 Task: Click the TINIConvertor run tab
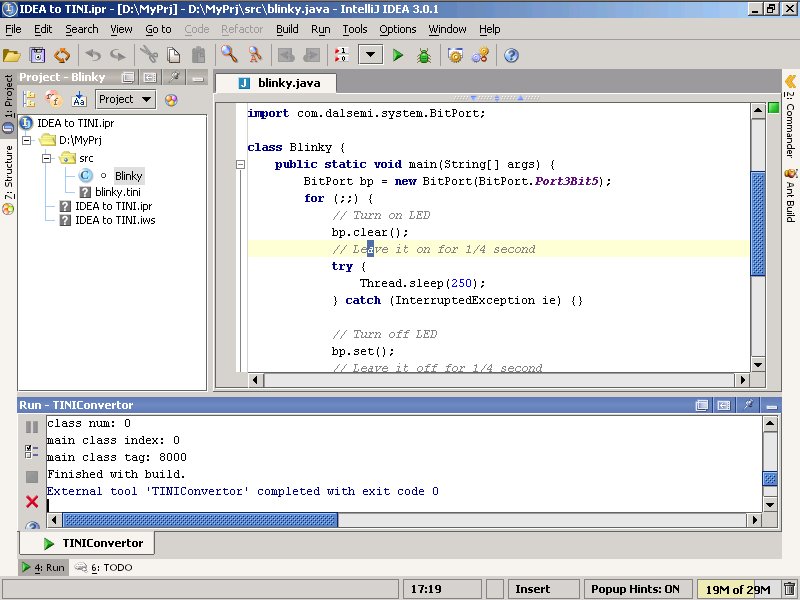[x=87, y=543]
